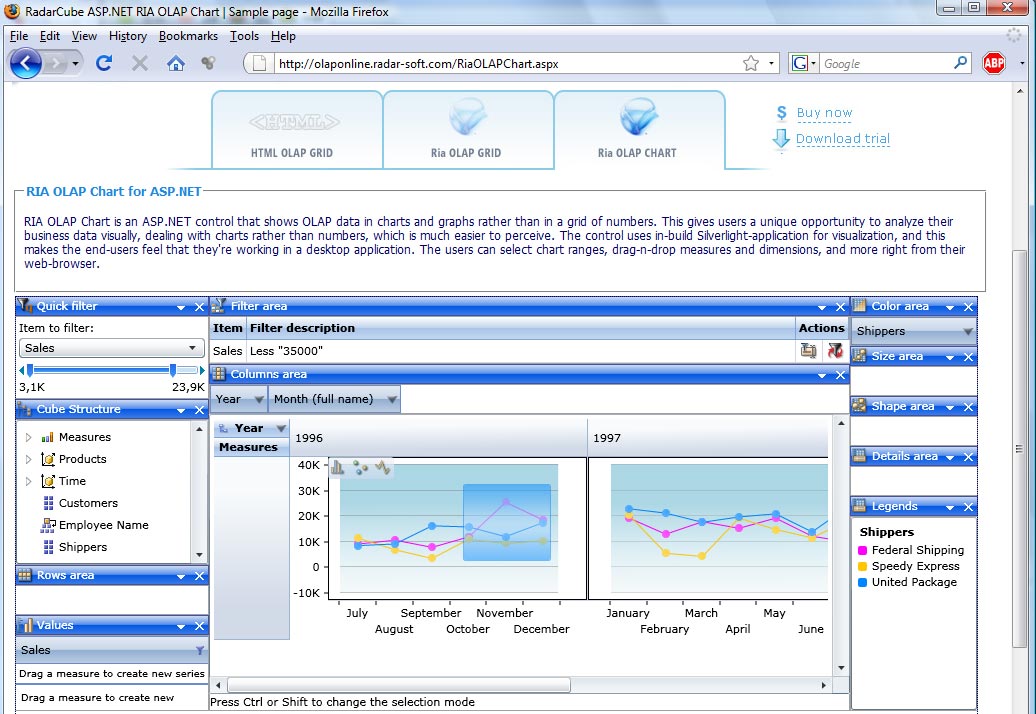Switch chart to scatter points type icon

click(x=360, y=468)
